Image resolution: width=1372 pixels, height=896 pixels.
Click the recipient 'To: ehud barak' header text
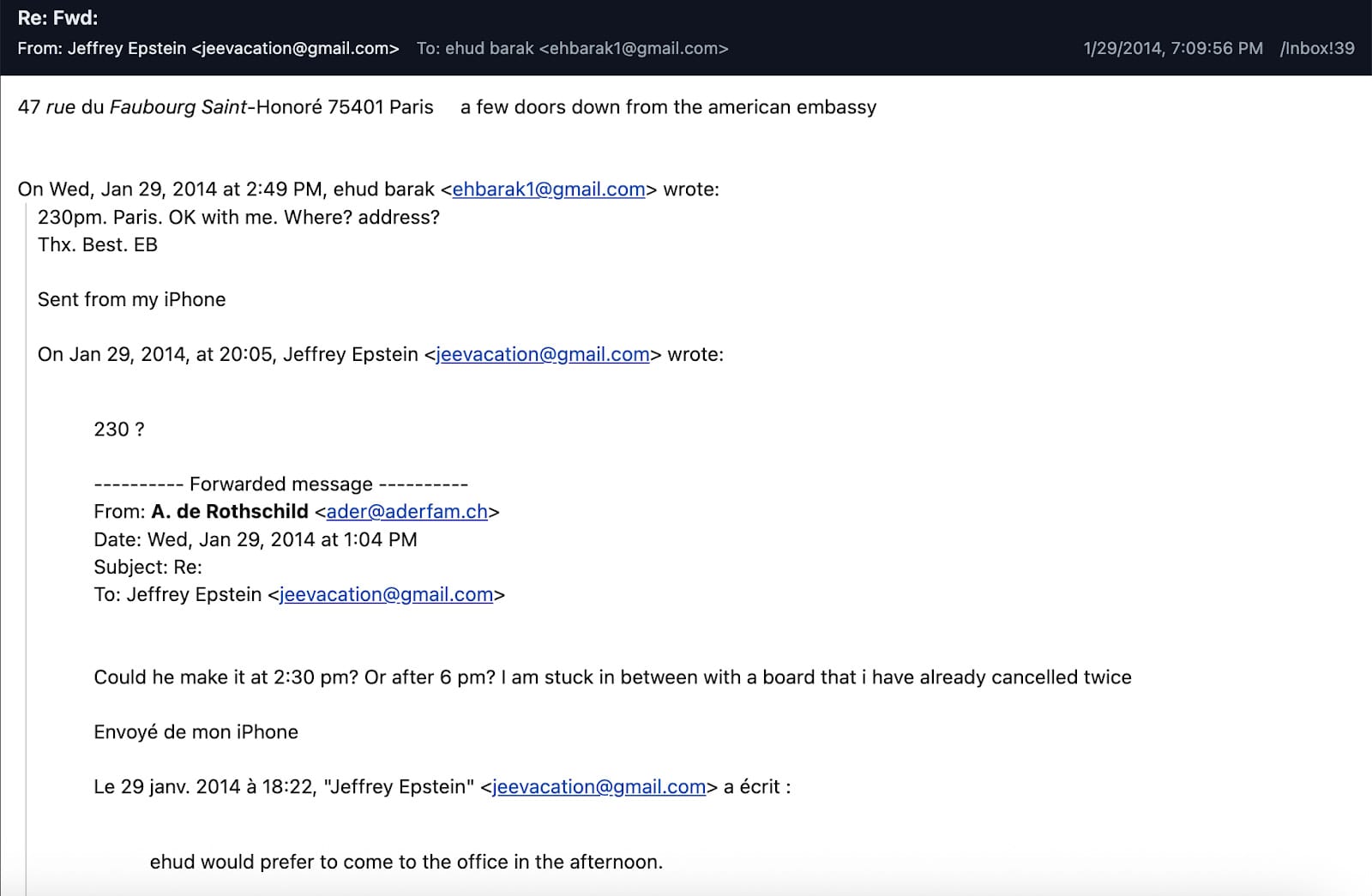[572, 49]
